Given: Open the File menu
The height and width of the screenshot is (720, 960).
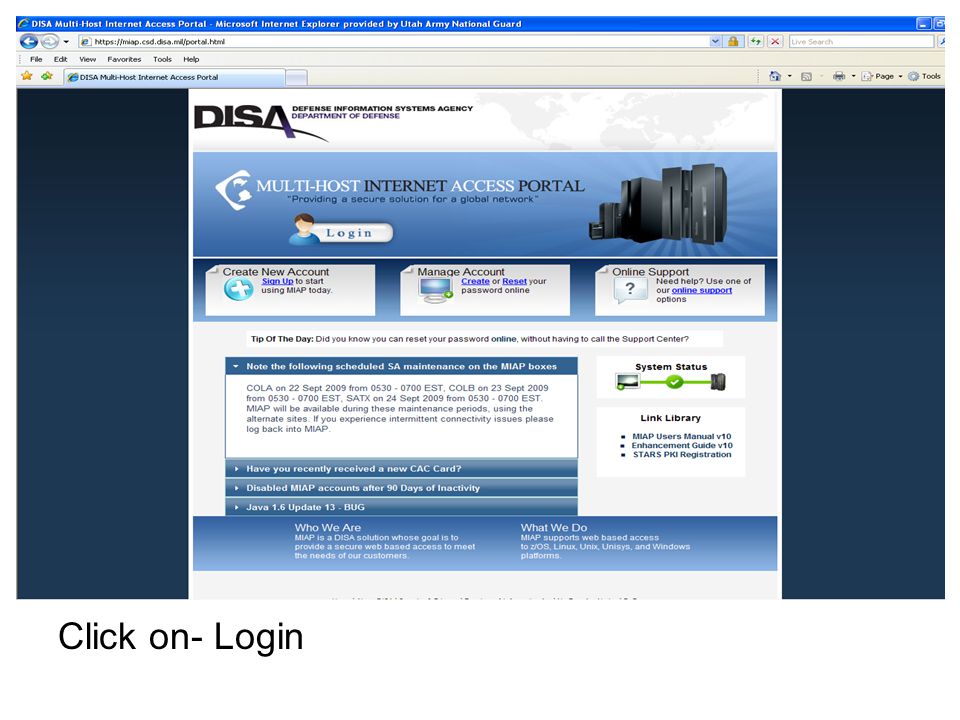Looking at the screenshot, I should coord(36,59).
